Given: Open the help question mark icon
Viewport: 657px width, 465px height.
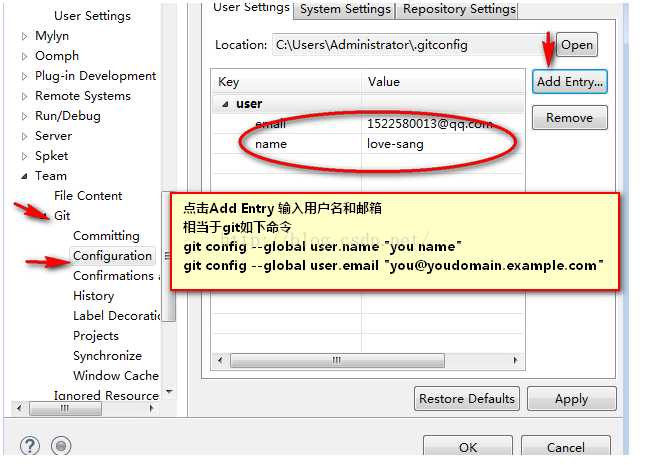Looking at the screenshot, I should click(30, 446).
